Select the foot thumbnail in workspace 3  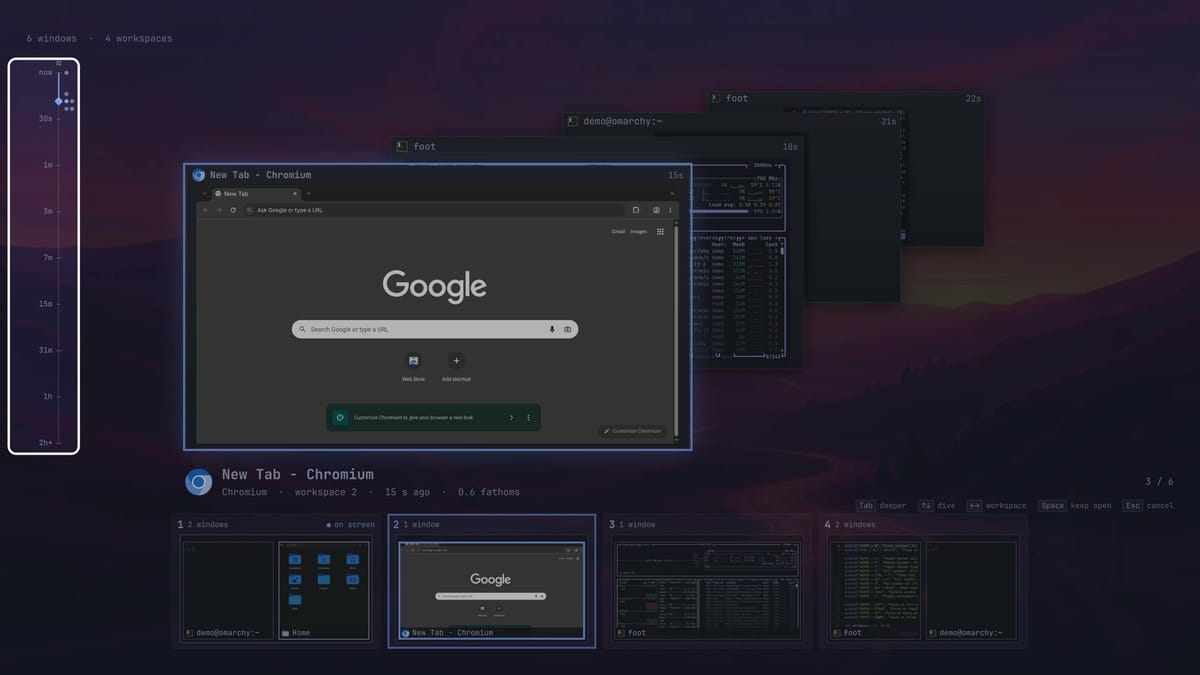click(x=708, y=590)
